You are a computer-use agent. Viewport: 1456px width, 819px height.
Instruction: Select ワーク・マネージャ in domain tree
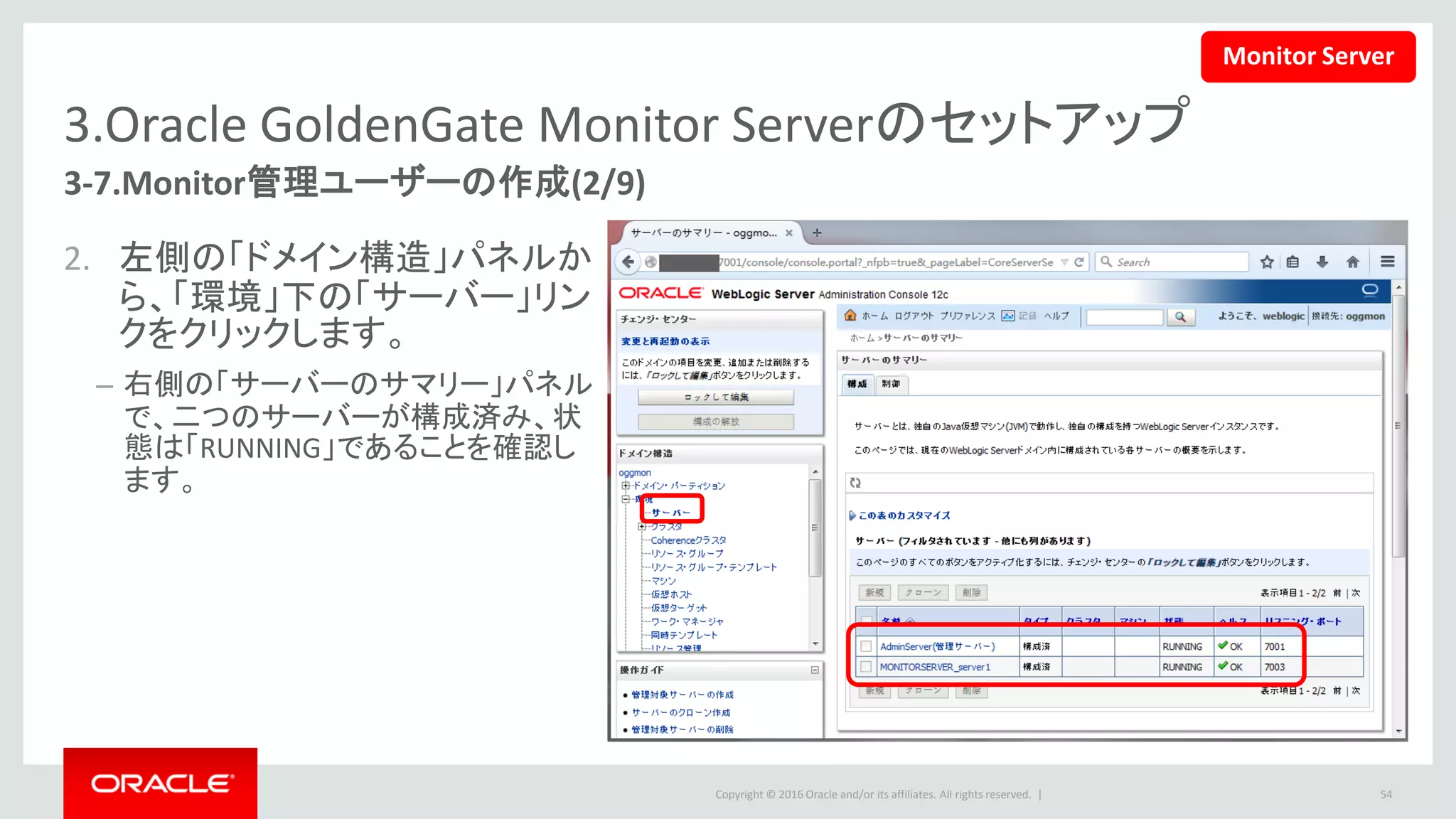tap(687, 621)
